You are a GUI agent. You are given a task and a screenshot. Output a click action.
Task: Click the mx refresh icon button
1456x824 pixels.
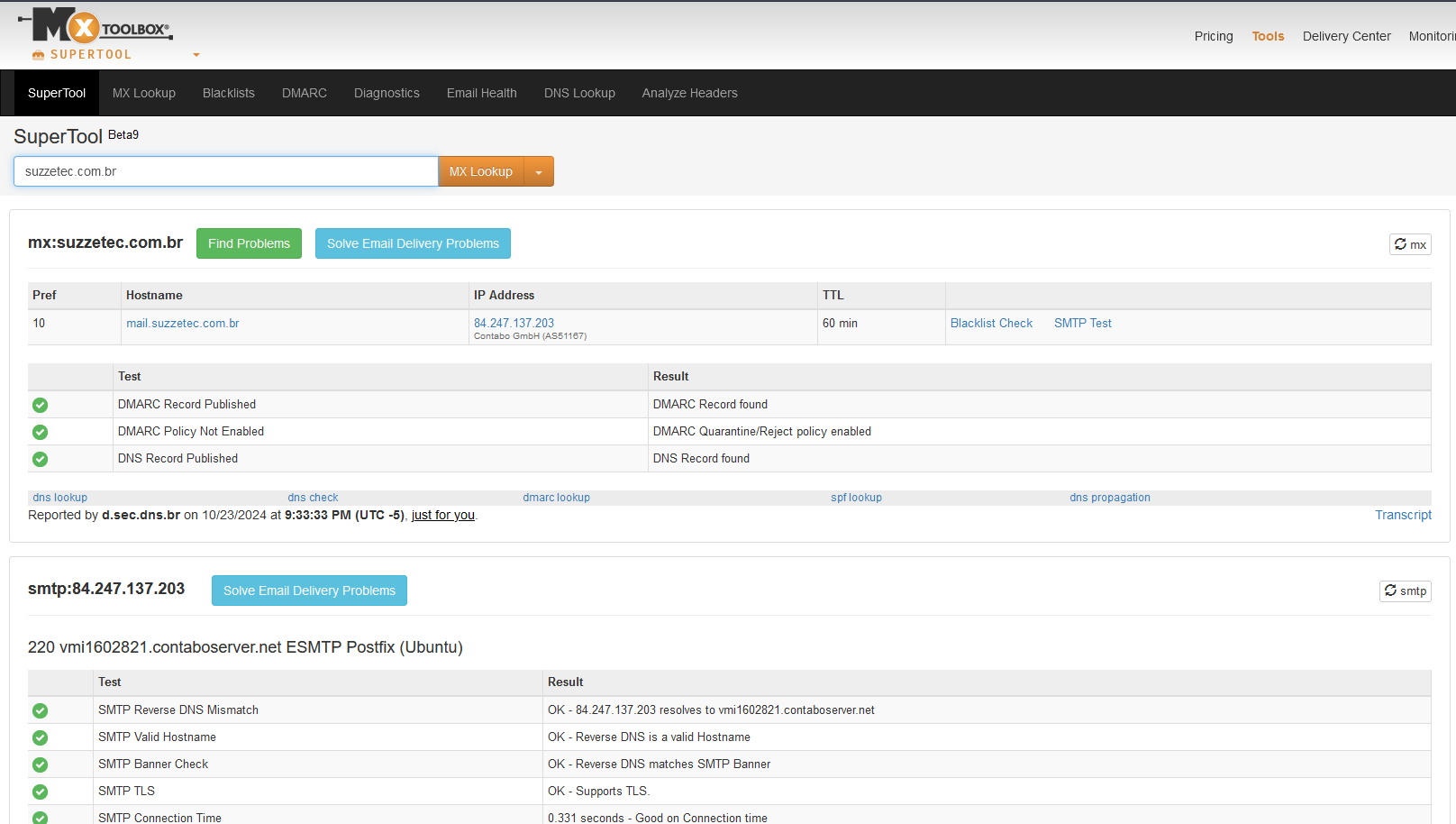click(x=1409, y=244)
